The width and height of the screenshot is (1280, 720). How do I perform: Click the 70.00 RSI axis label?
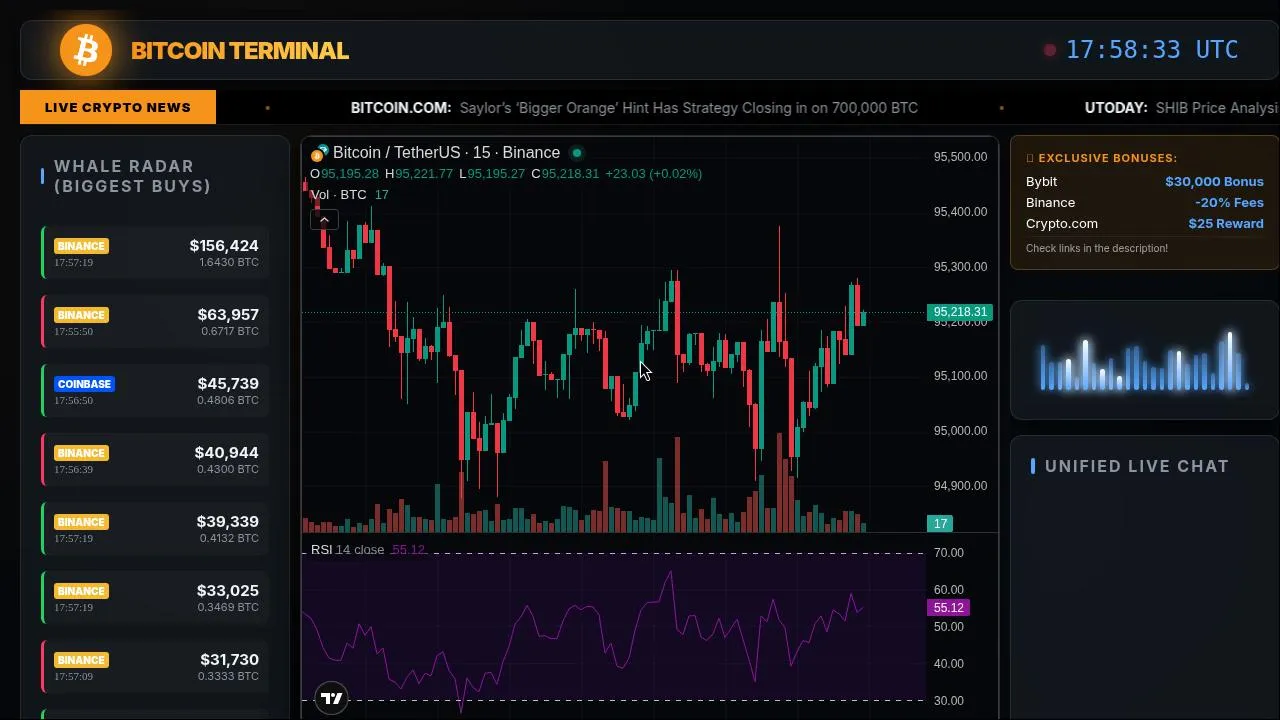click(948, 553)
